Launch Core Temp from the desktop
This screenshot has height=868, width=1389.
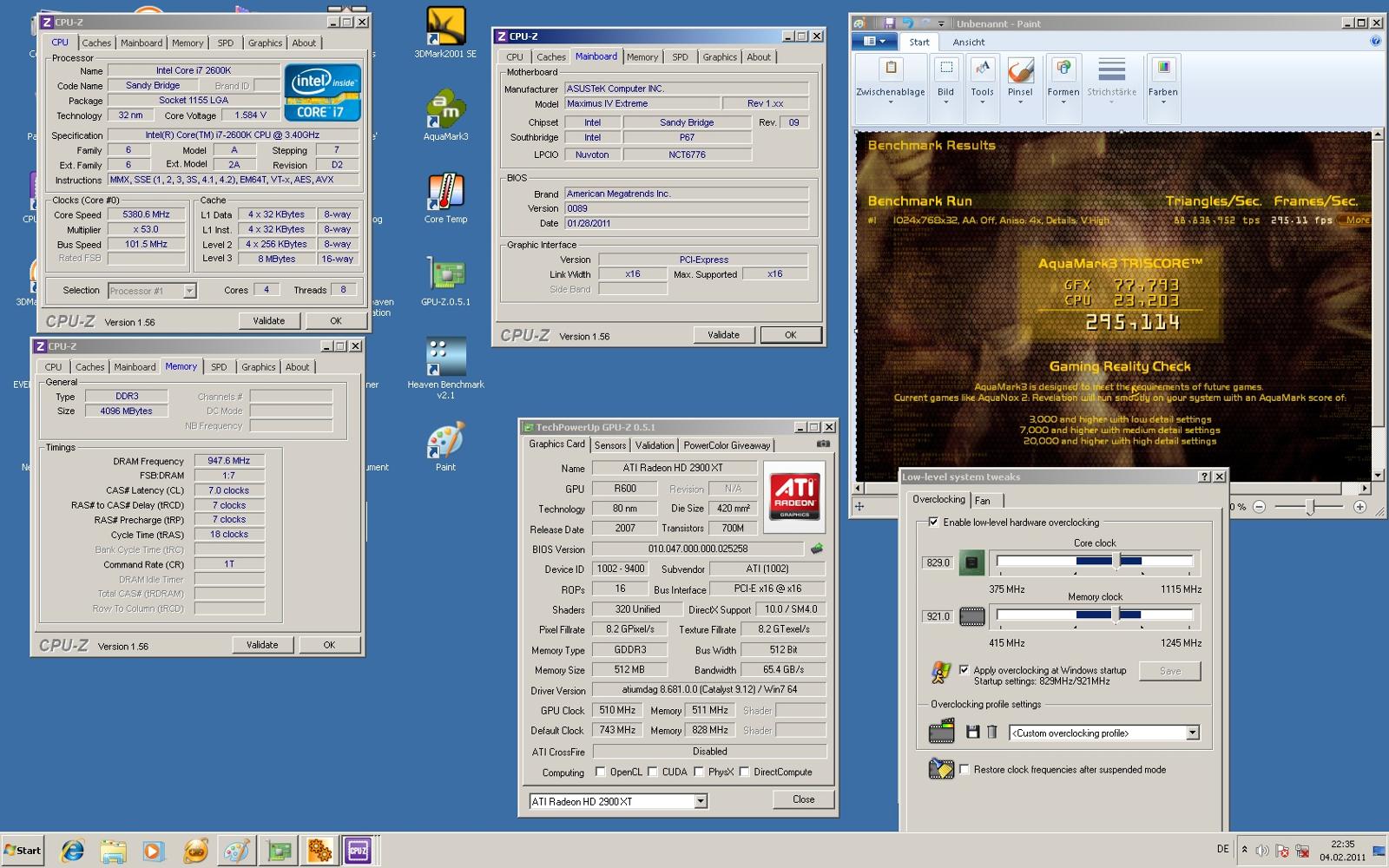click(445, 198)
